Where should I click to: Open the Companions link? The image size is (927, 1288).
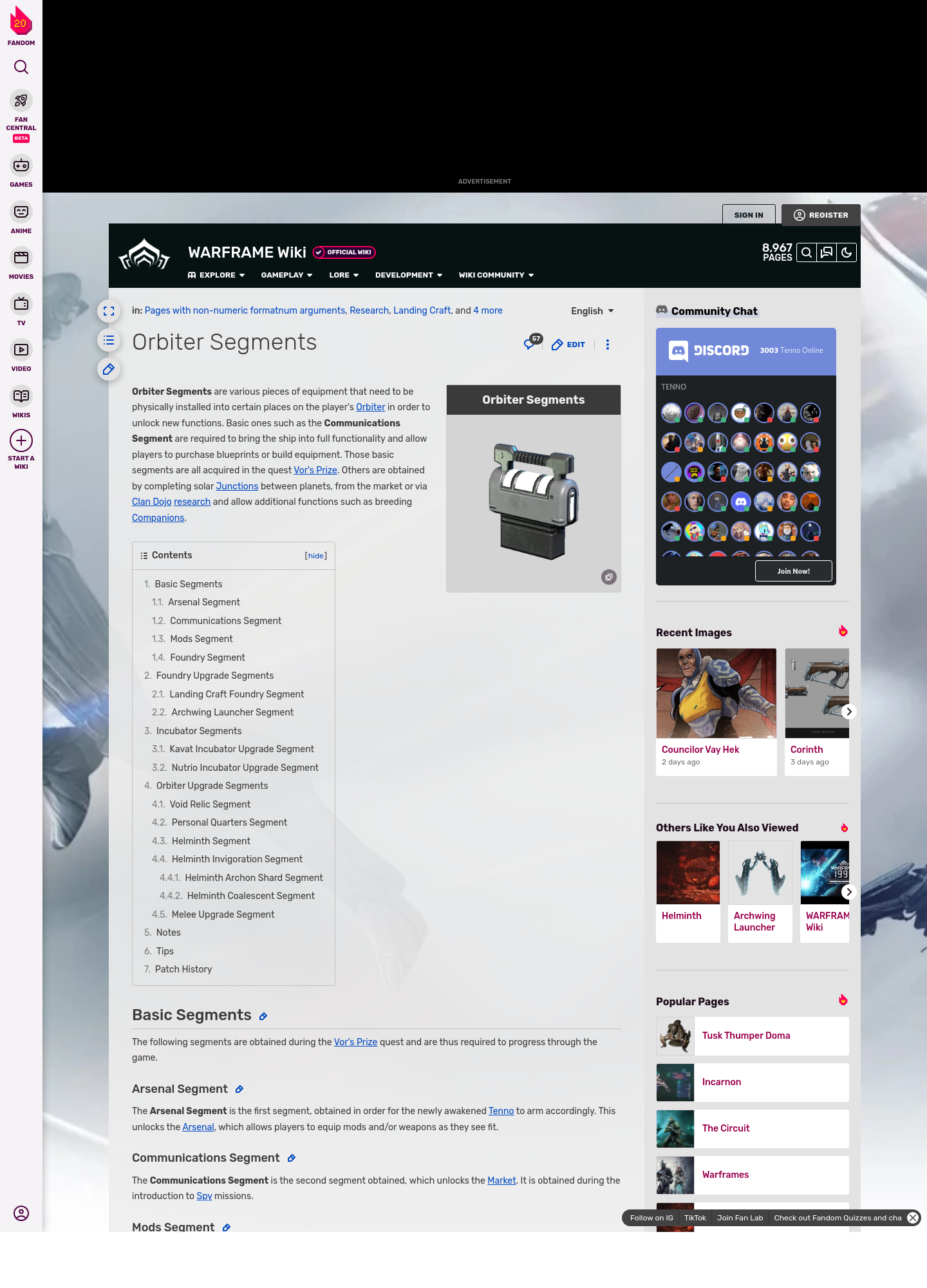158,518
